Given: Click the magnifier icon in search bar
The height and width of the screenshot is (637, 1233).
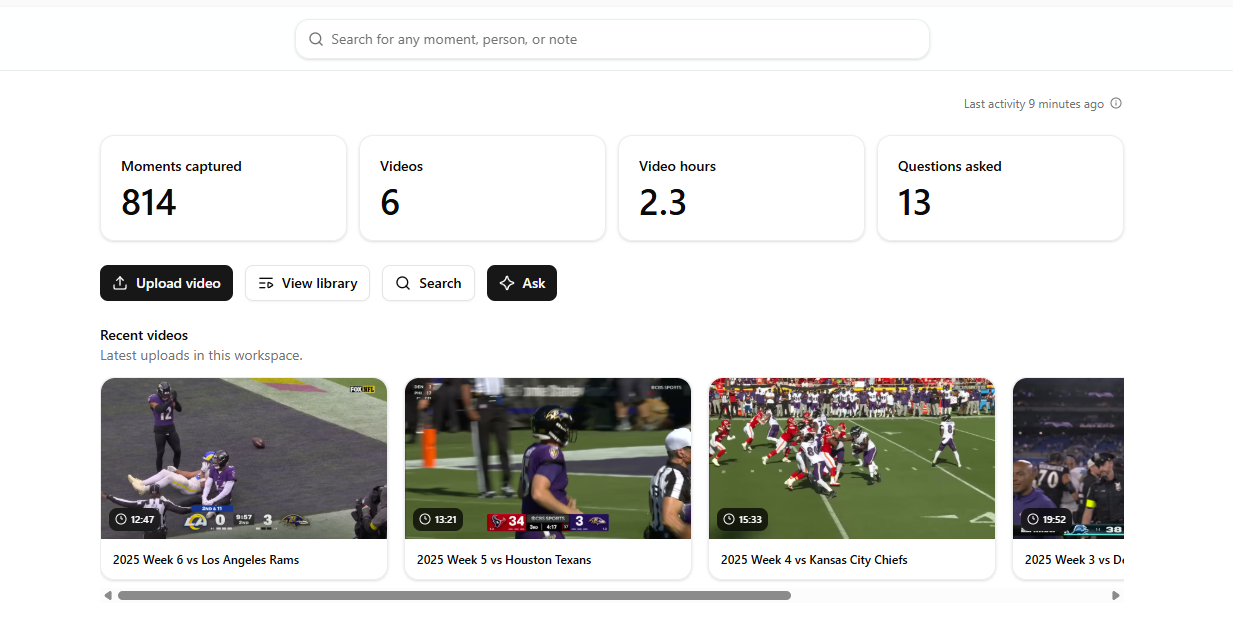Looking at the screenshot, I should click(316, 39).
